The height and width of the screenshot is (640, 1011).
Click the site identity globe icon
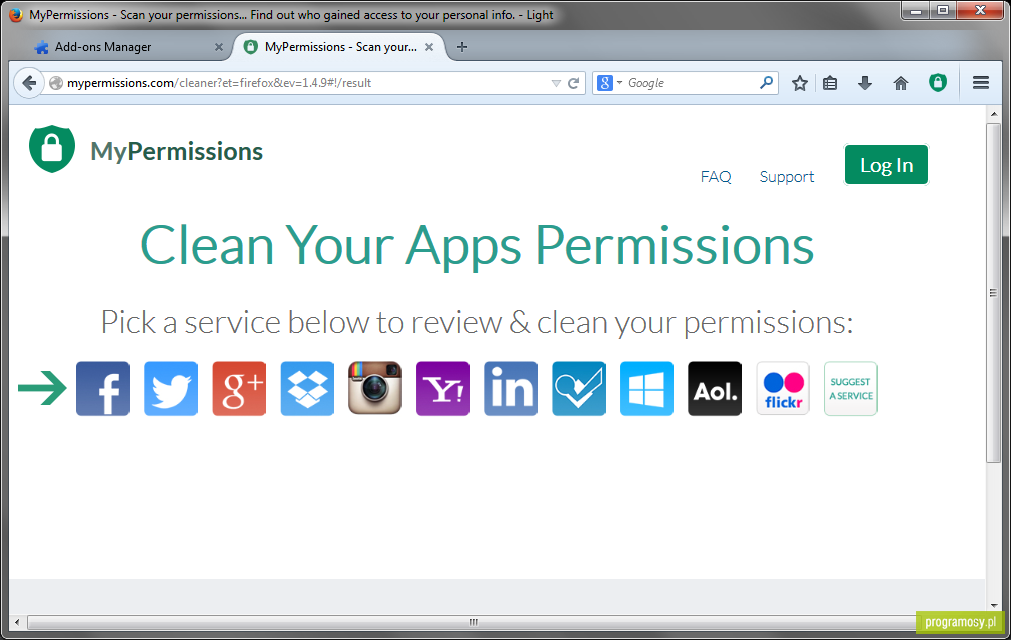pyautogui.click(x=56, y=83)
